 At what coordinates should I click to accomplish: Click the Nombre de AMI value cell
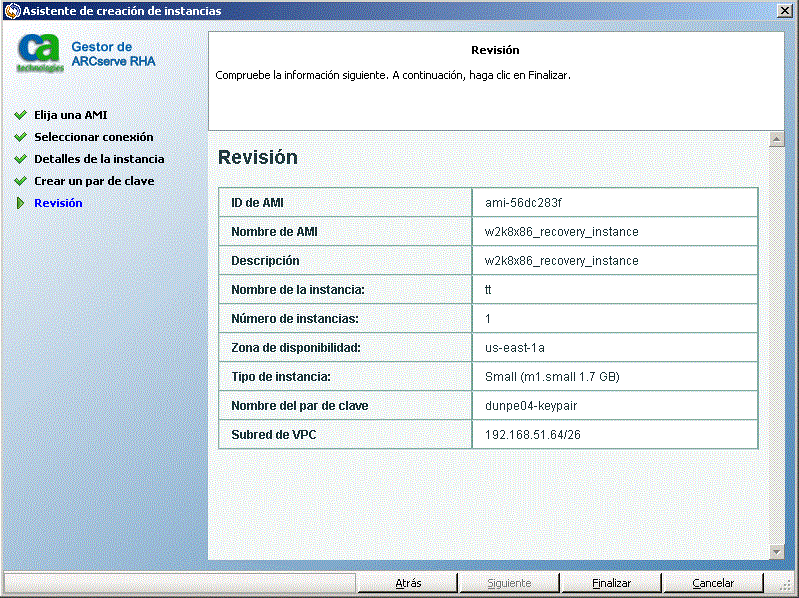615,232
